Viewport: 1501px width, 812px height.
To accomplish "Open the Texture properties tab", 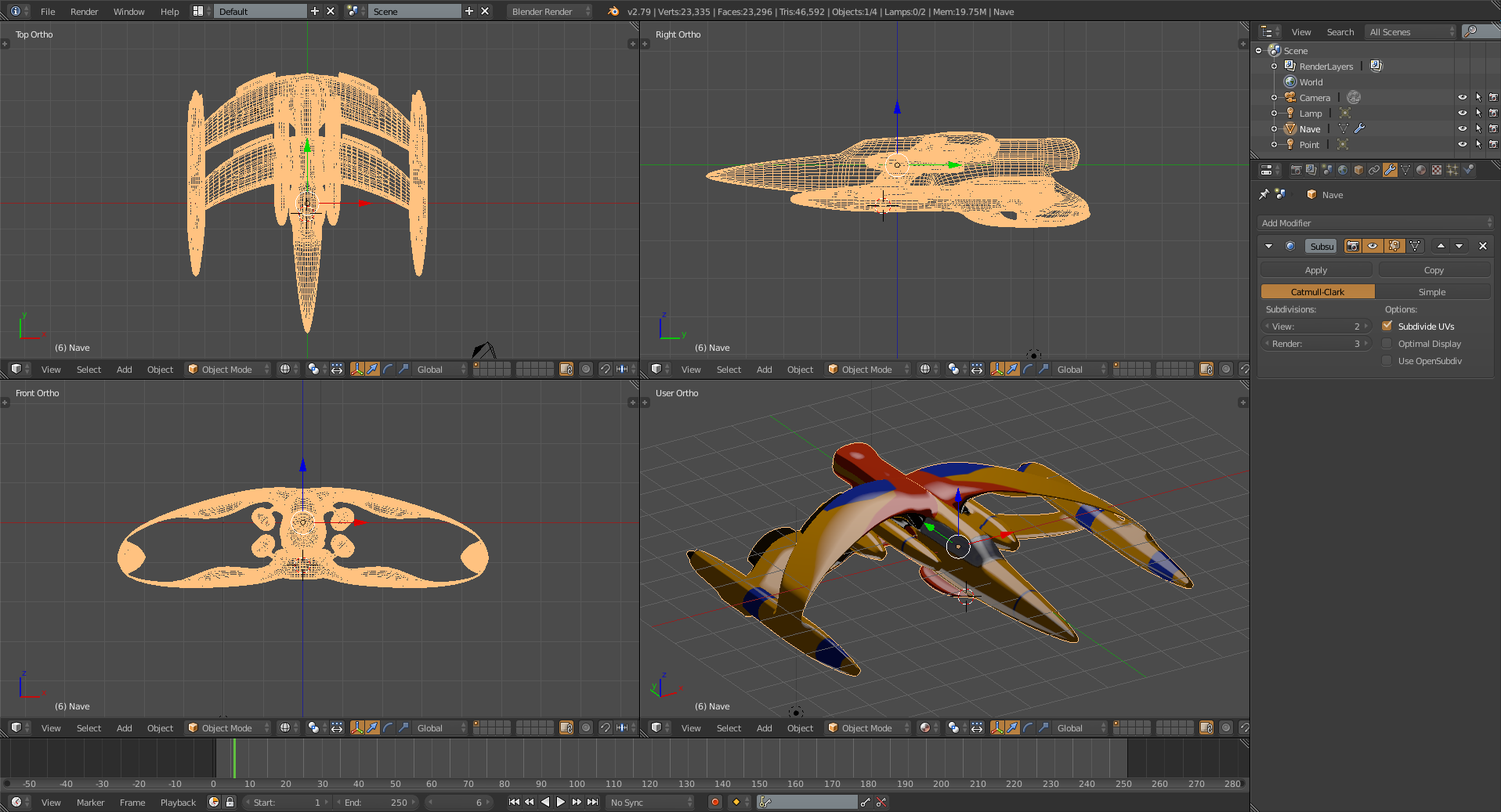I will [x=1437, y=170].
